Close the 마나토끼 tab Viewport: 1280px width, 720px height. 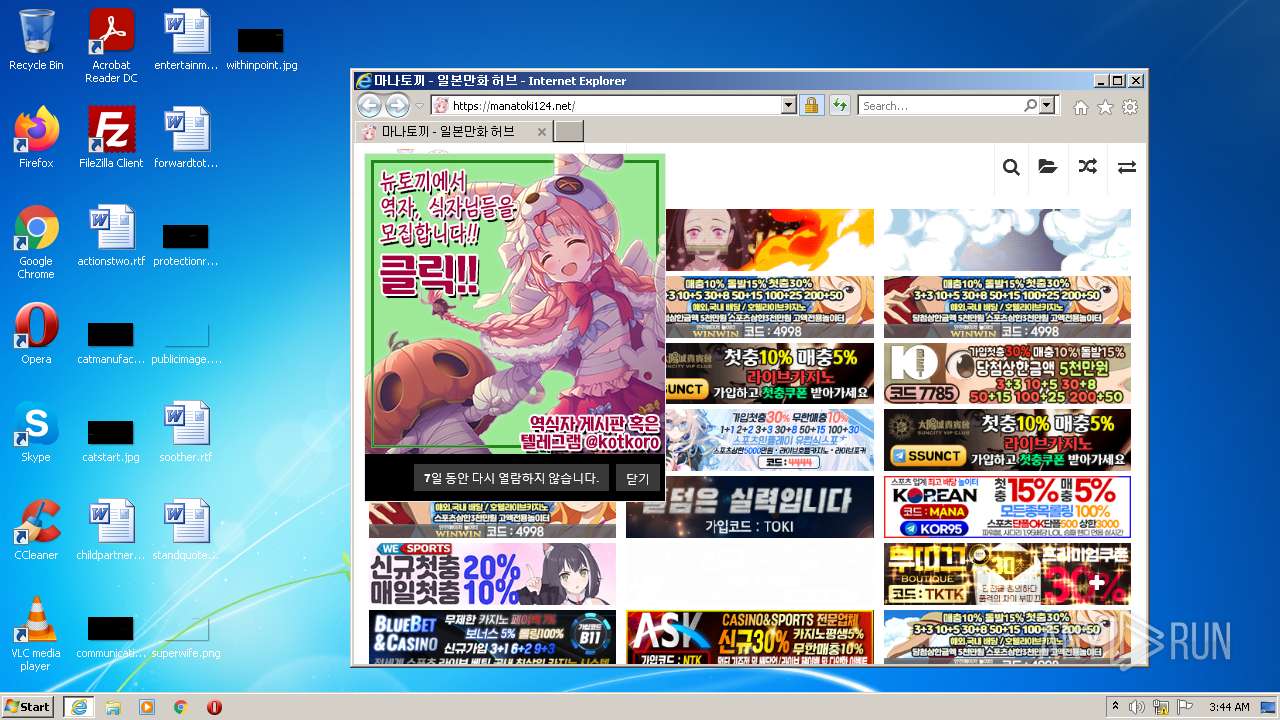(542, 132)
